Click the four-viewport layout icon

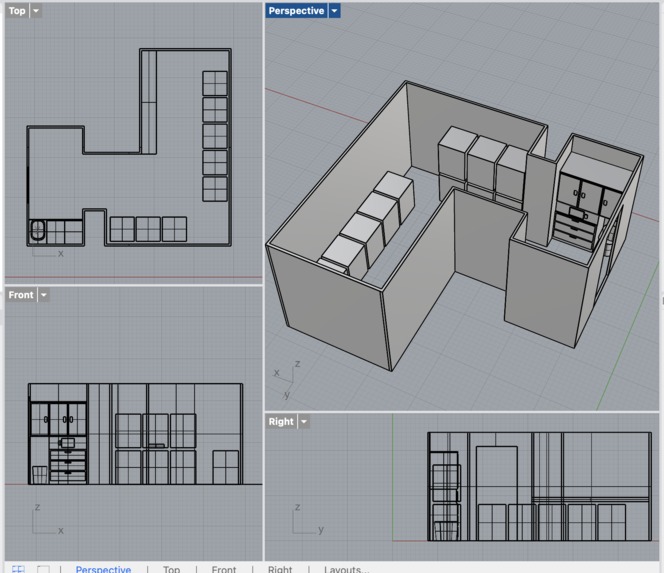18,569
